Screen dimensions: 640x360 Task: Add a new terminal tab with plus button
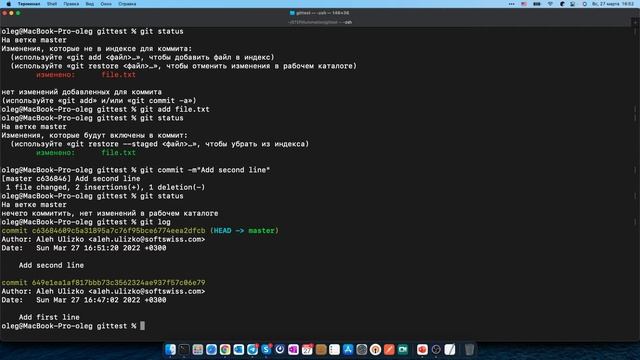[x=635, y=22]
